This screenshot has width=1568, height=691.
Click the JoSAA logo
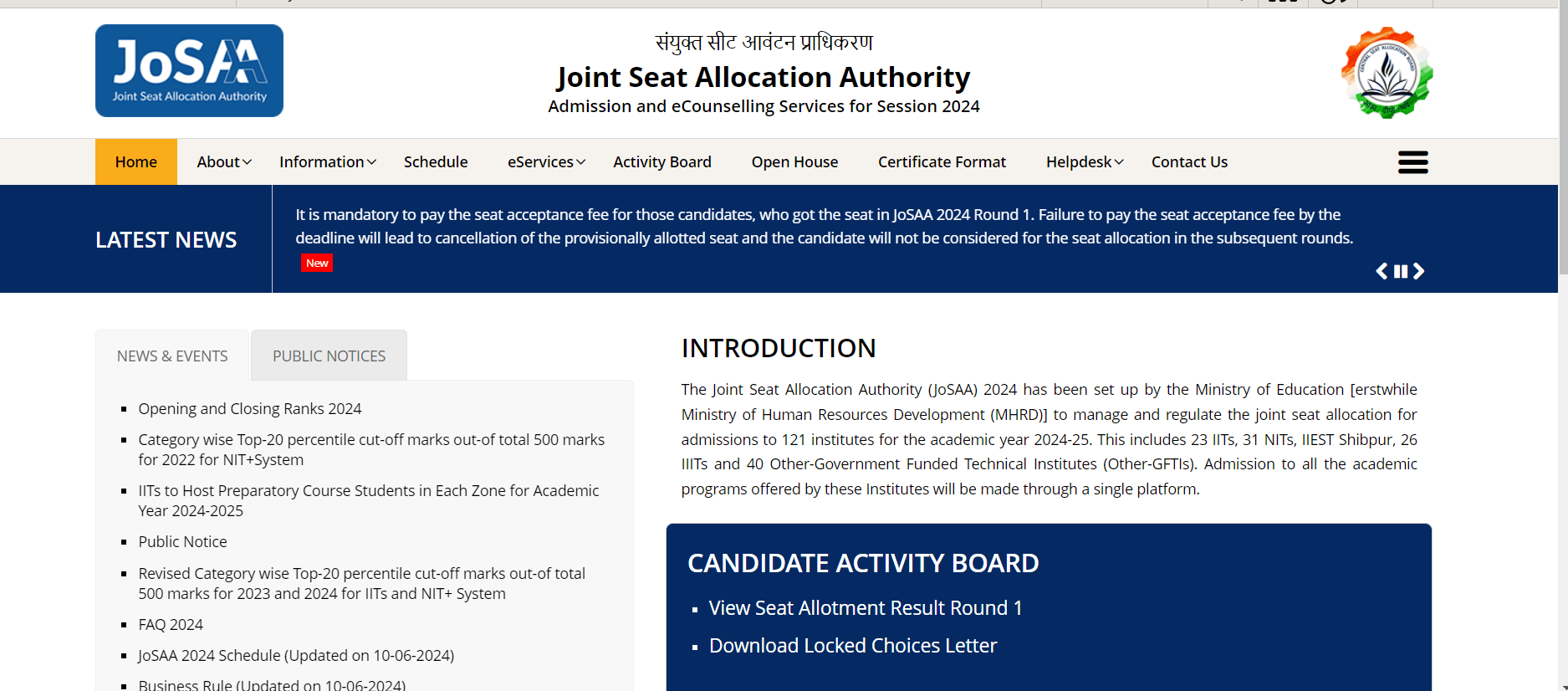189,70
